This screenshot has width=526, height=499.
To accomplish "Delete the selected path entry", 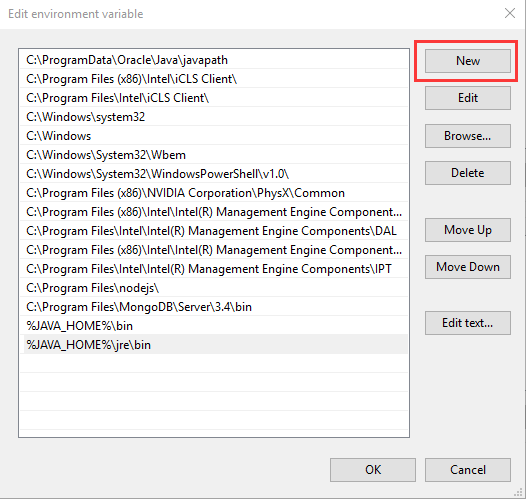I will pos(468,173).
